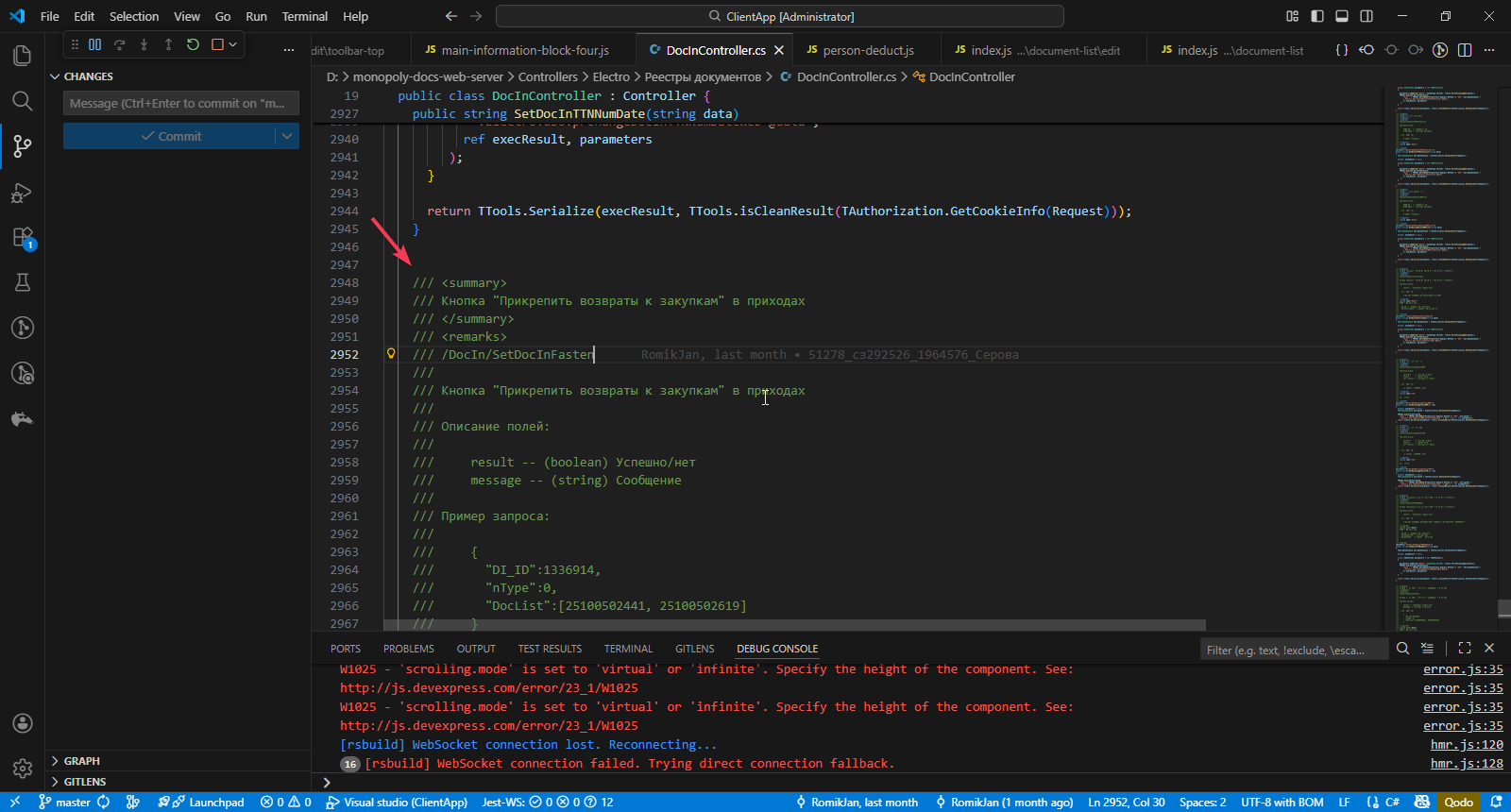Click the editor minimap scroll slider

click(x=1504, y=608)
